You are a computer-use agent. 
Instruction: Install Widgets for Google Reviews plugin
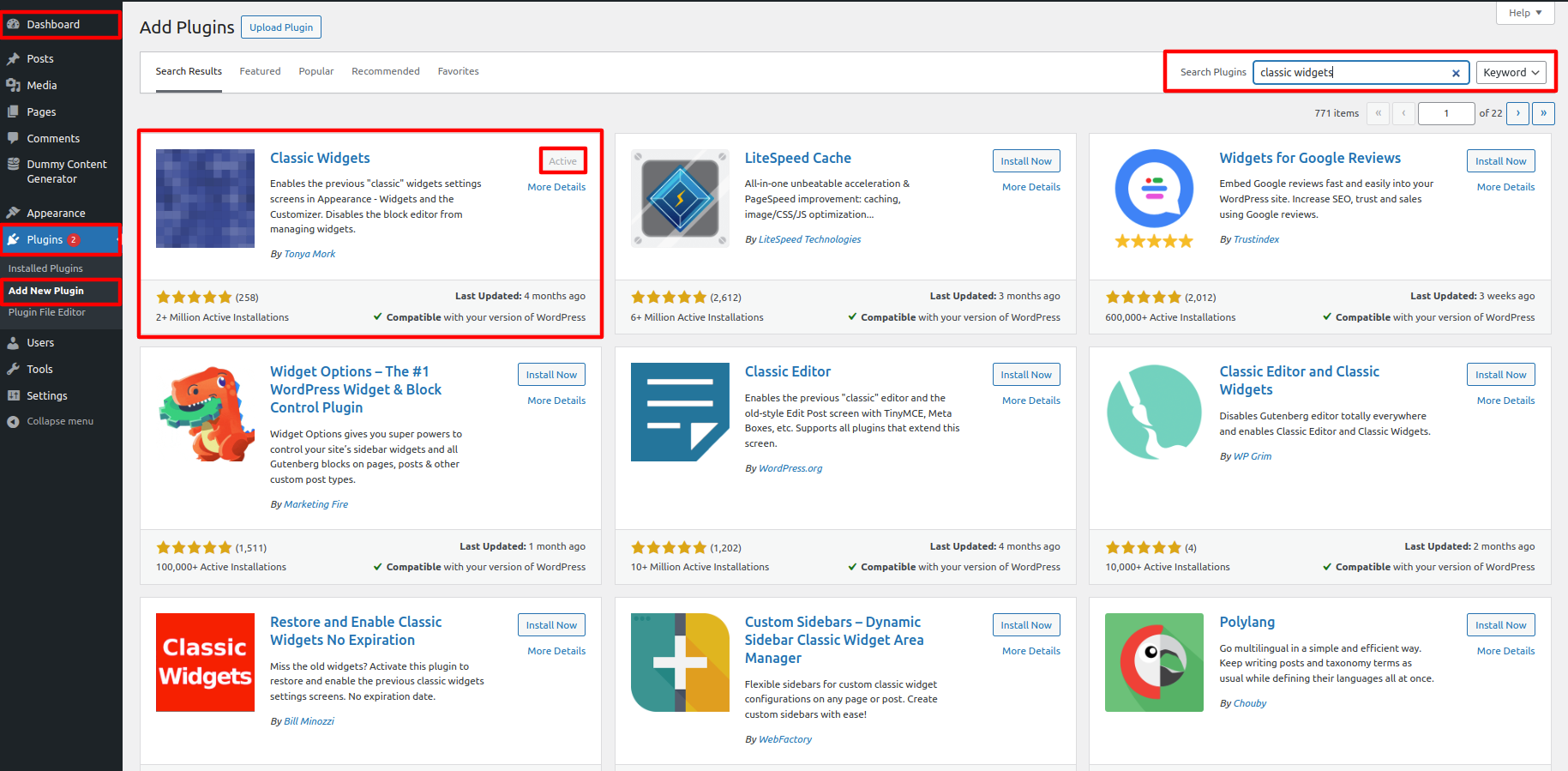point(1501,161)
